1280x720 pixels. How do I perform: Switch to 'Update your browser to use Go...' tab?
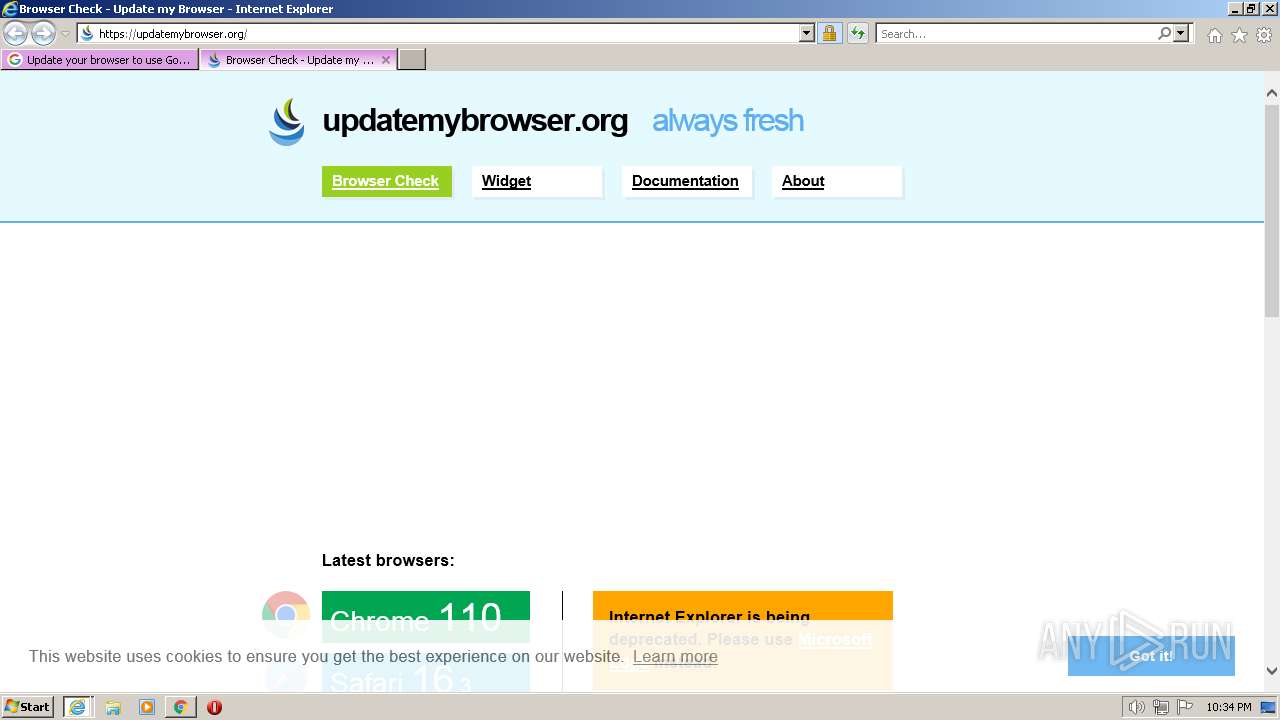(x=100, y=60)
